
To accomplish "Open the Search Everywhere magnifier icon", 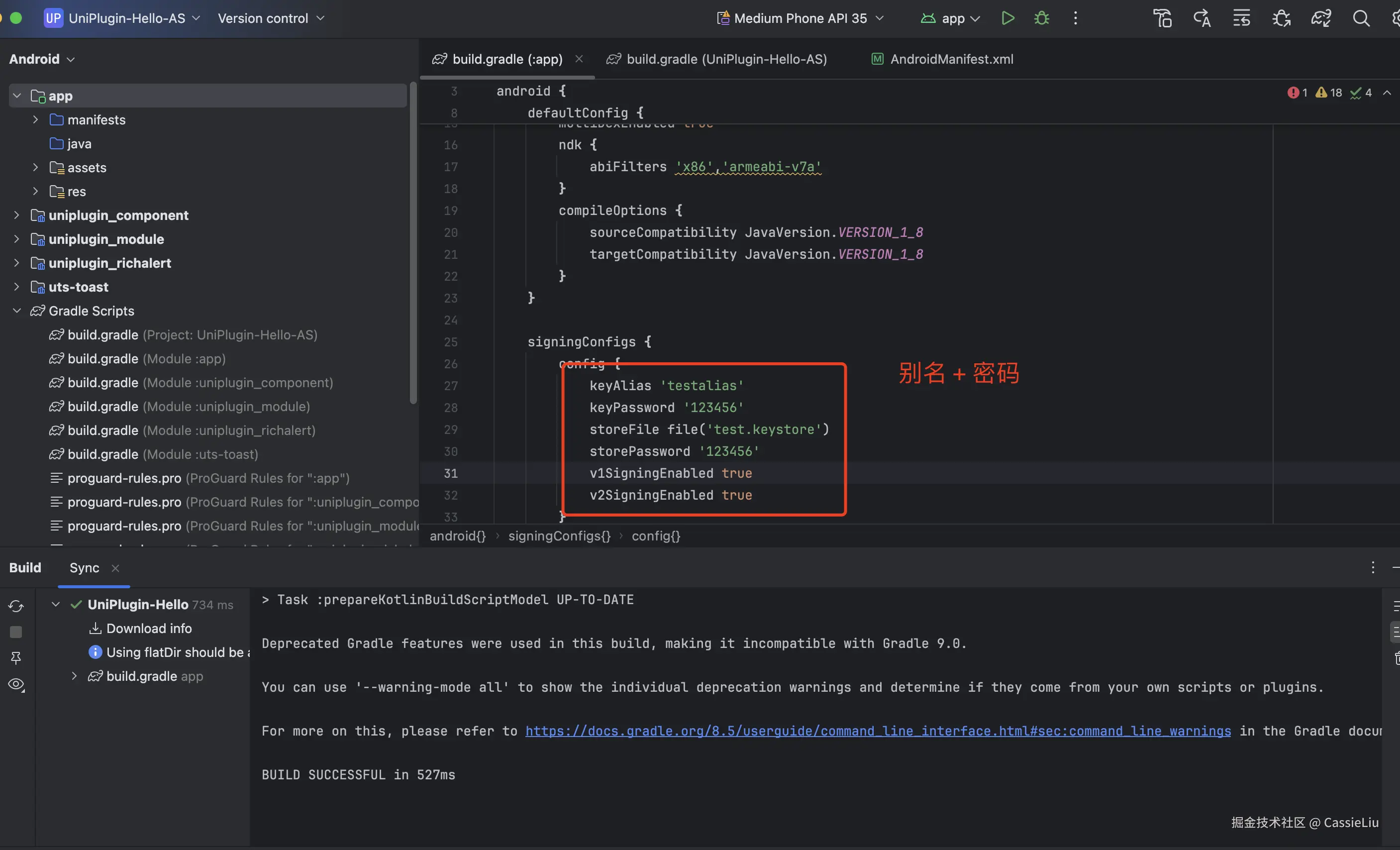I will [1361, 18].
